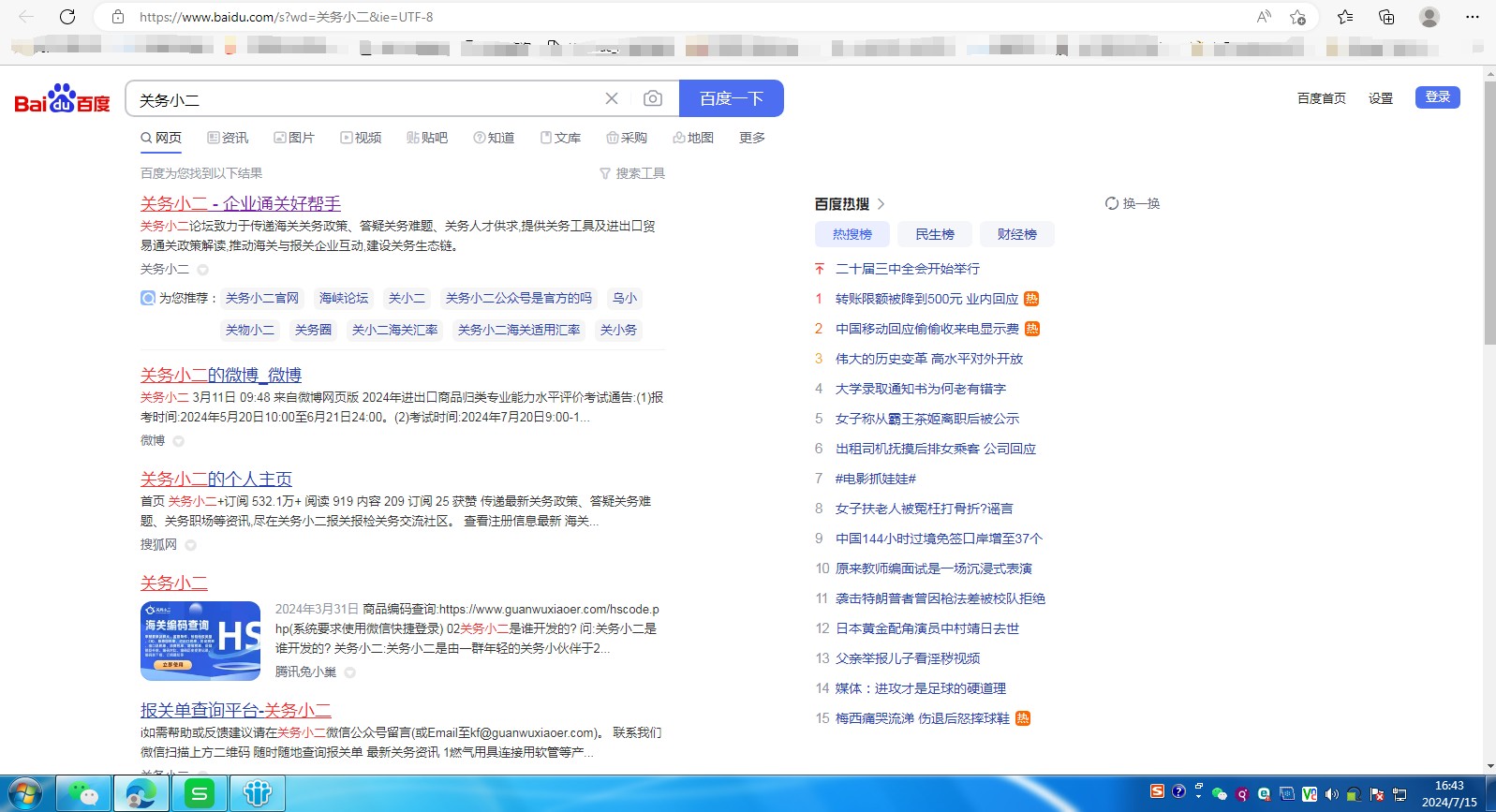Screen dimensions: 1496x812
Task: Click suggested search 关务小二官网
Action: [262, 298]
